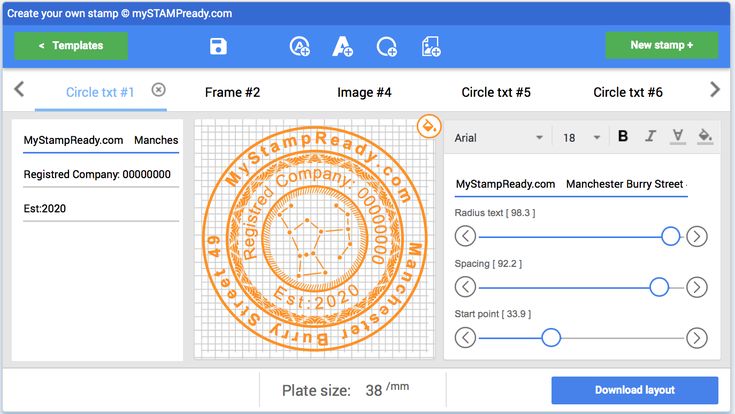Click the save floppy disk icon
Image resolution: width=735 pixels, height=414 pixels.
pyautogui.click(x=218, y=46)
